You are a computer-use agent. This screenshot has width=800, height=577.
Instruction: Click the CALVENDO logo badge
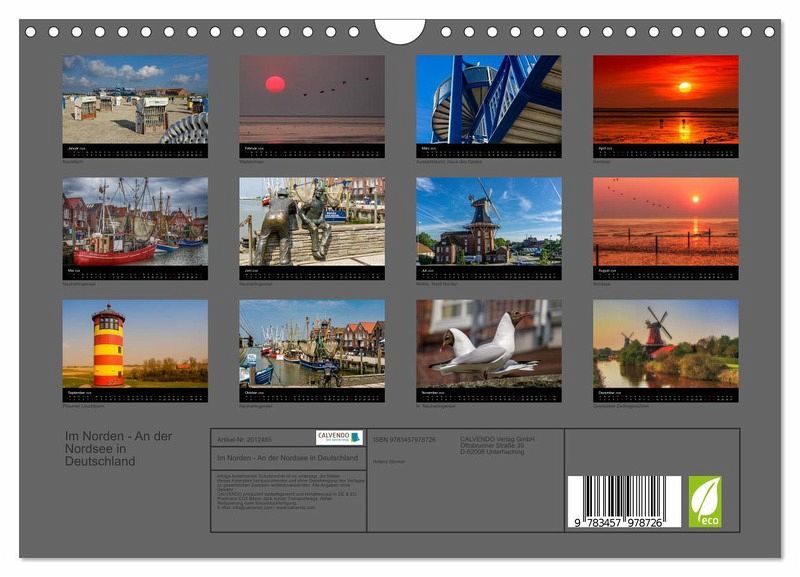tap(339, 437)
